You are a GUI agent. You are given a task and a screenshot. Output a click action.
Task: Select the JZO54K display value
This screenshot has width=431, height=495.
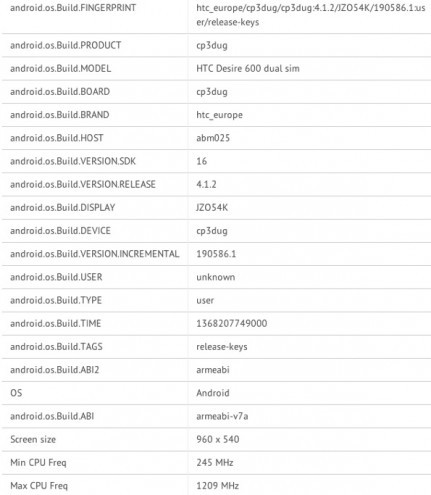click(x=212, y=207)
